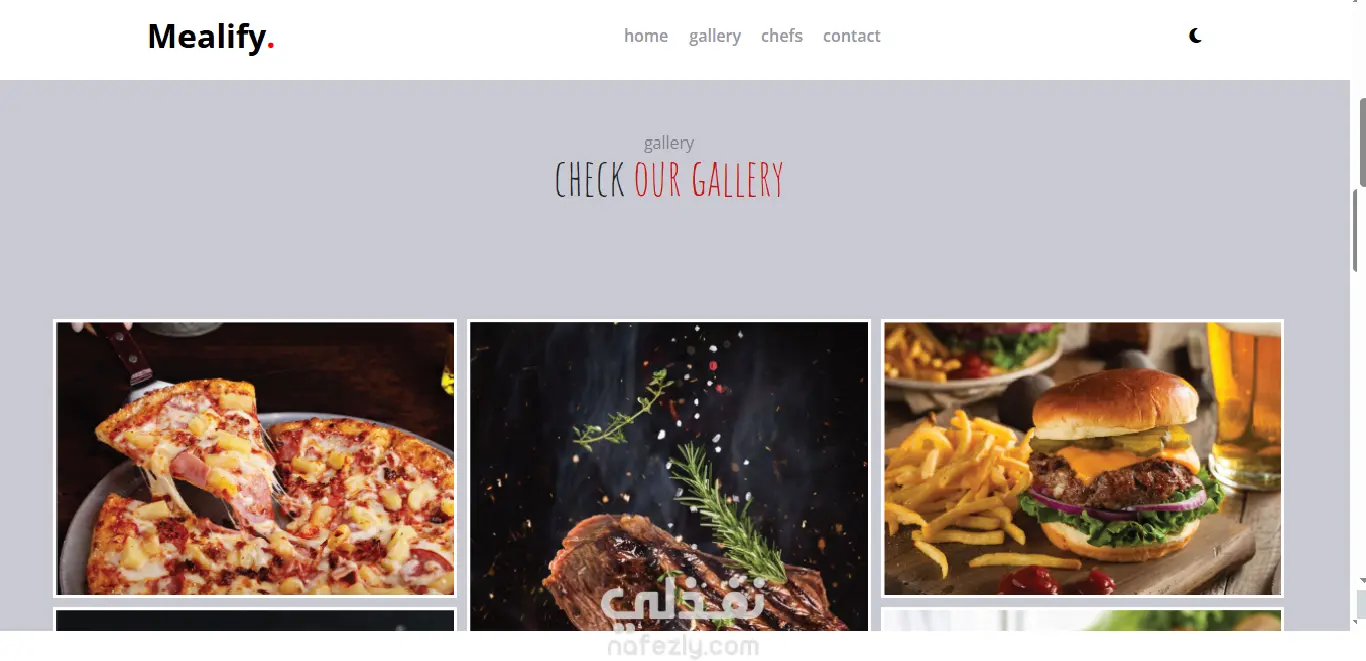Click the red OUR GALLERY heading text

coord(708,180)
